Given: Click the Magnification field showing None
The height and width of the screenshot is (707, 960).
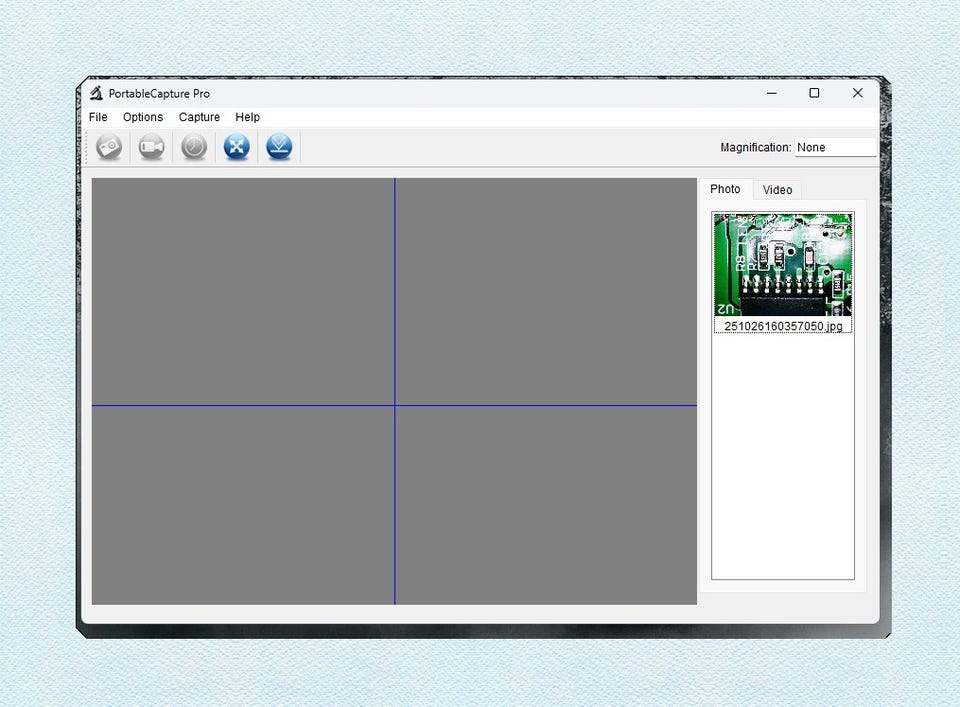Looking at the screenshot, I should click(x=836, y=148).
